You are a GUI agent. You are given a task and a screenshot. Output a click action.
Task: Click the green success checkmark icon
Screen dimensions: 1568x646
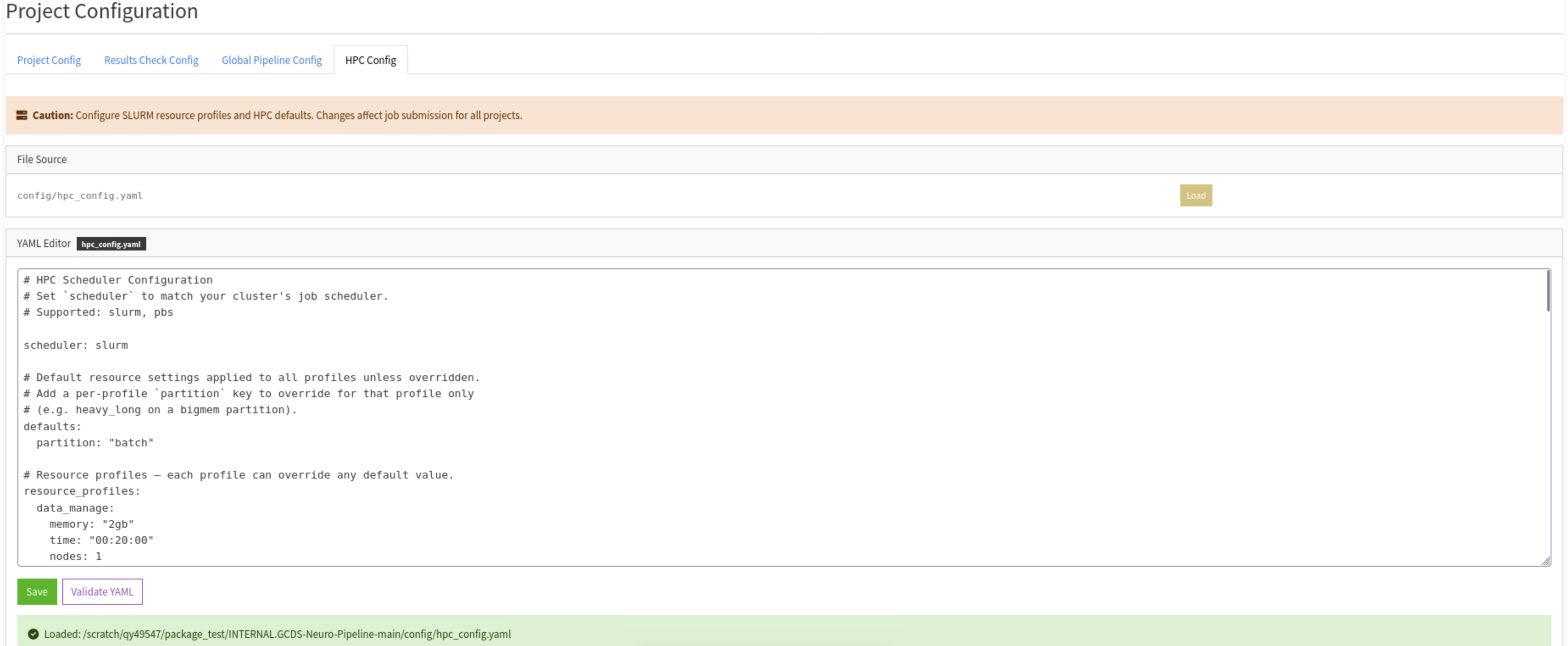pyautogui.click(x=33, y=635)
